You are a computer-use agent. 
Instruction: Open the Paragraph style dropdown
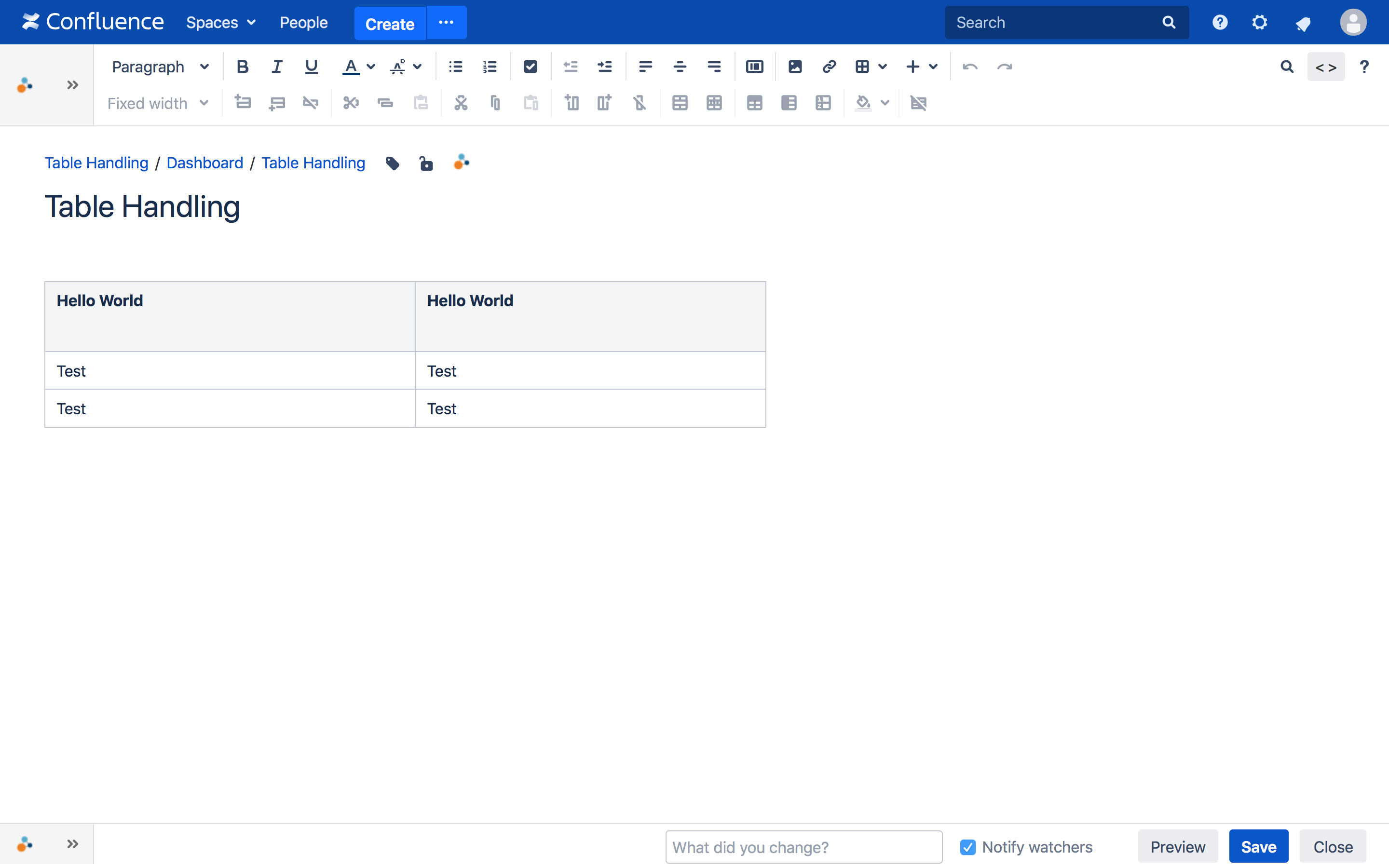pos(161,67)
